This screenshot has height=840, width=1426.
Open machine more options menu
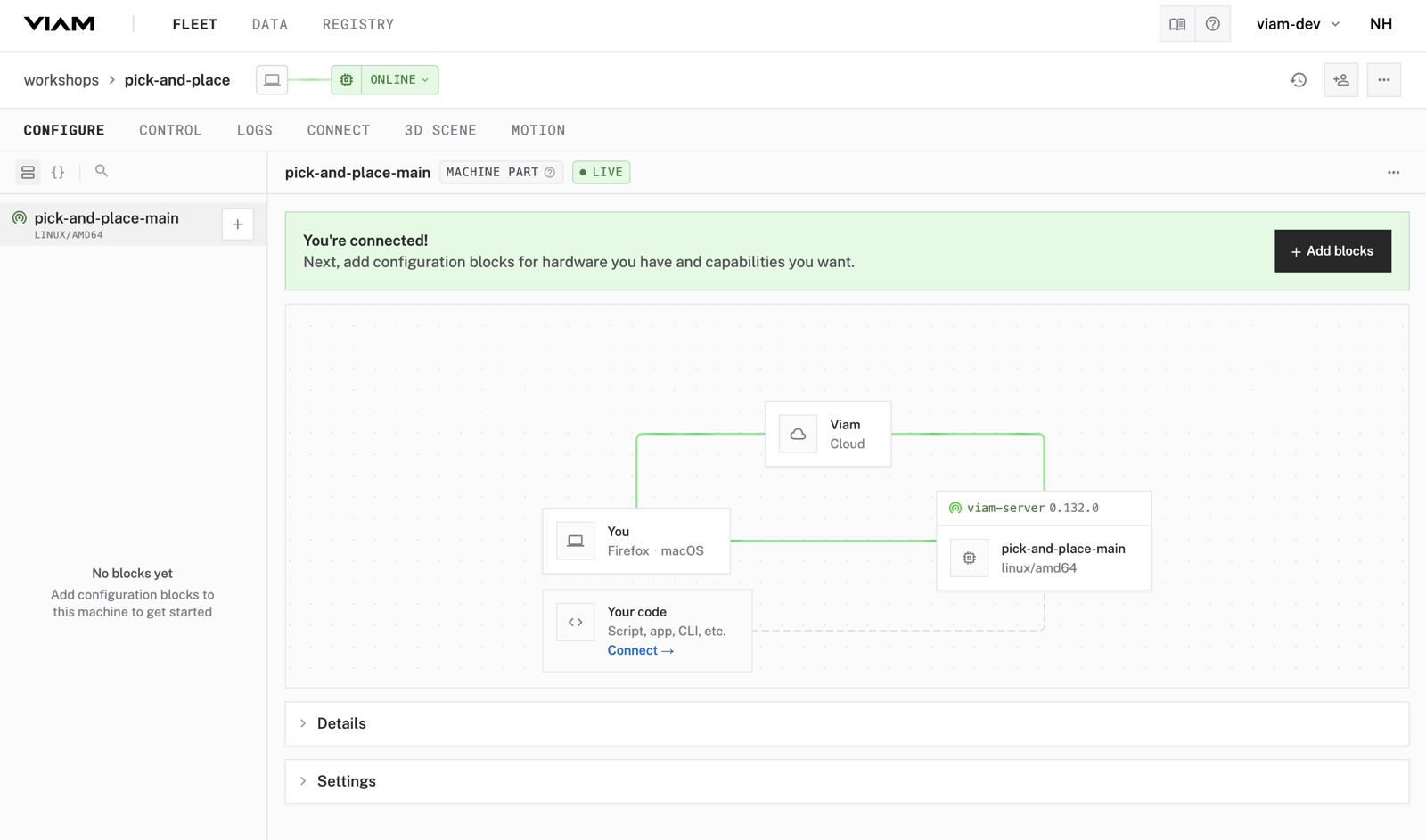[1384, 80]
